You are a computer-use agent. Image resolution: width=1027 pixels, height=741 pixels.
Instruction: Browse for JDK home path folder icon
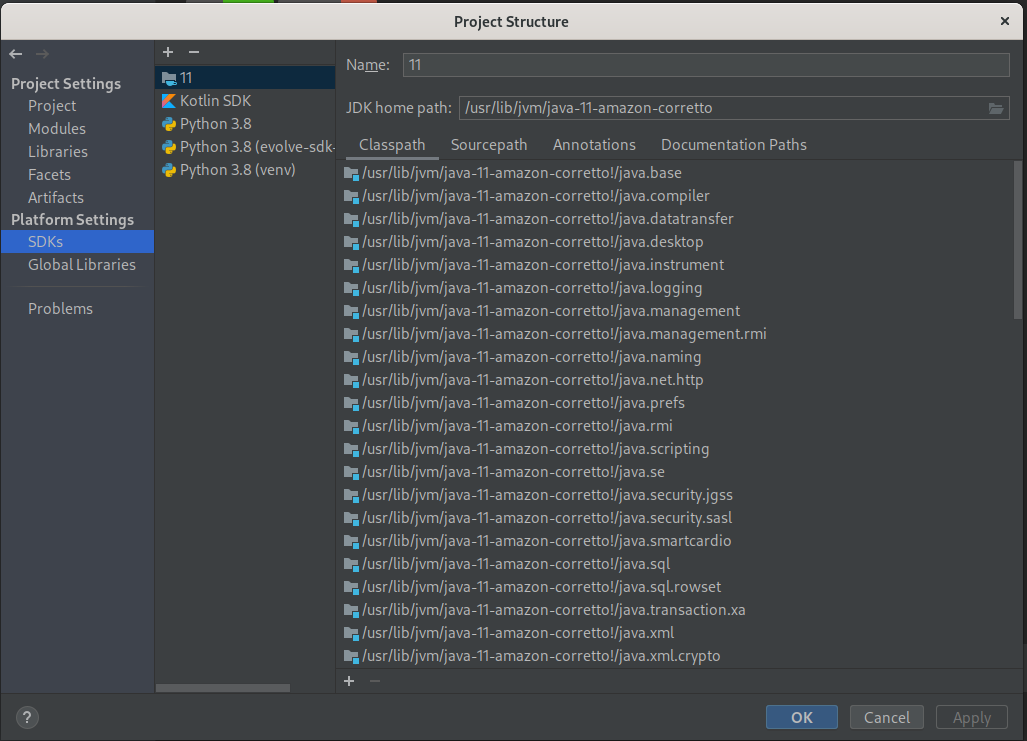[x=996, y=108]
